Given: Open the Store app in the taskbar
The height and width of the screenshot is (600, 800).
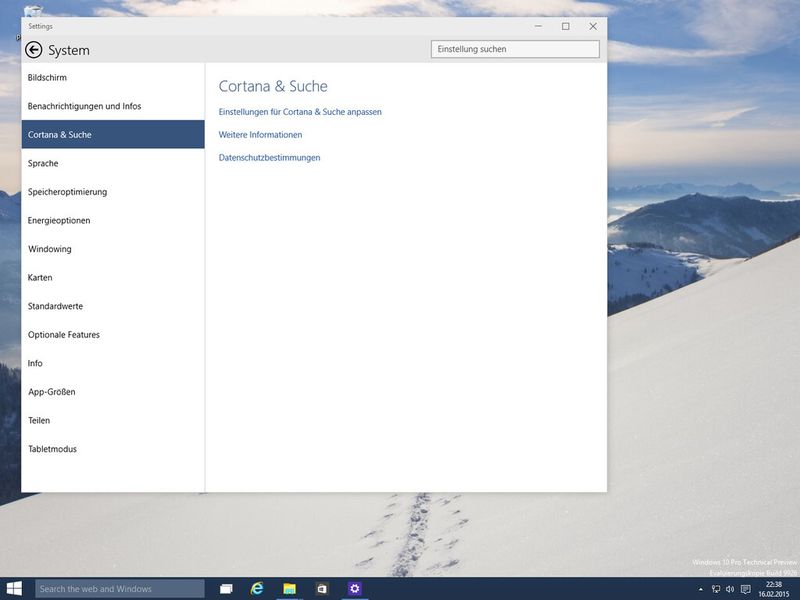Looking at the screenshot, I should point(322,589).
